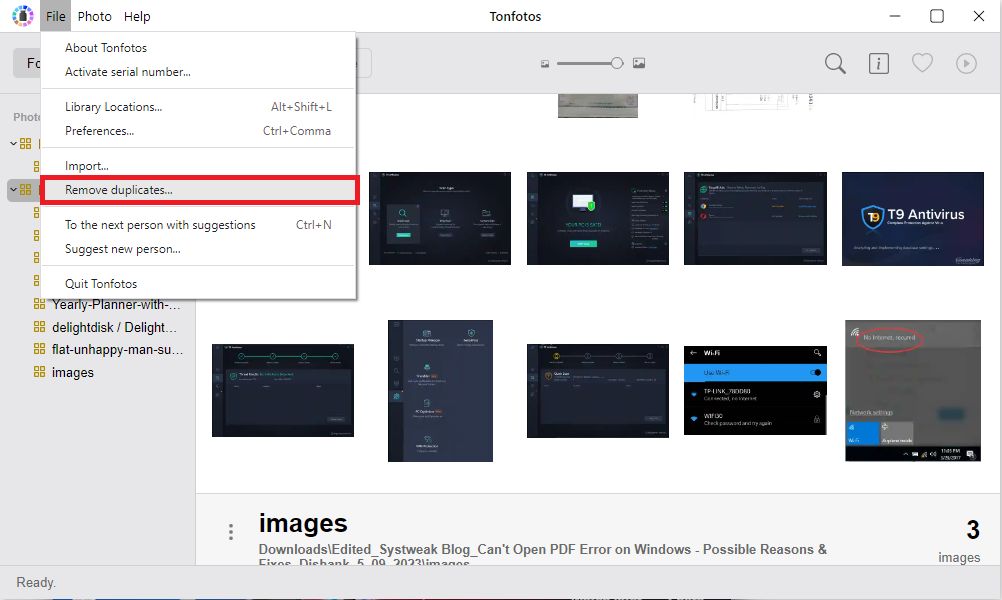The height and width of the screenshot is (600, 1002).
Task: Click the search magnifier icon
Action: pyautogui.click(x=835, y=63)
